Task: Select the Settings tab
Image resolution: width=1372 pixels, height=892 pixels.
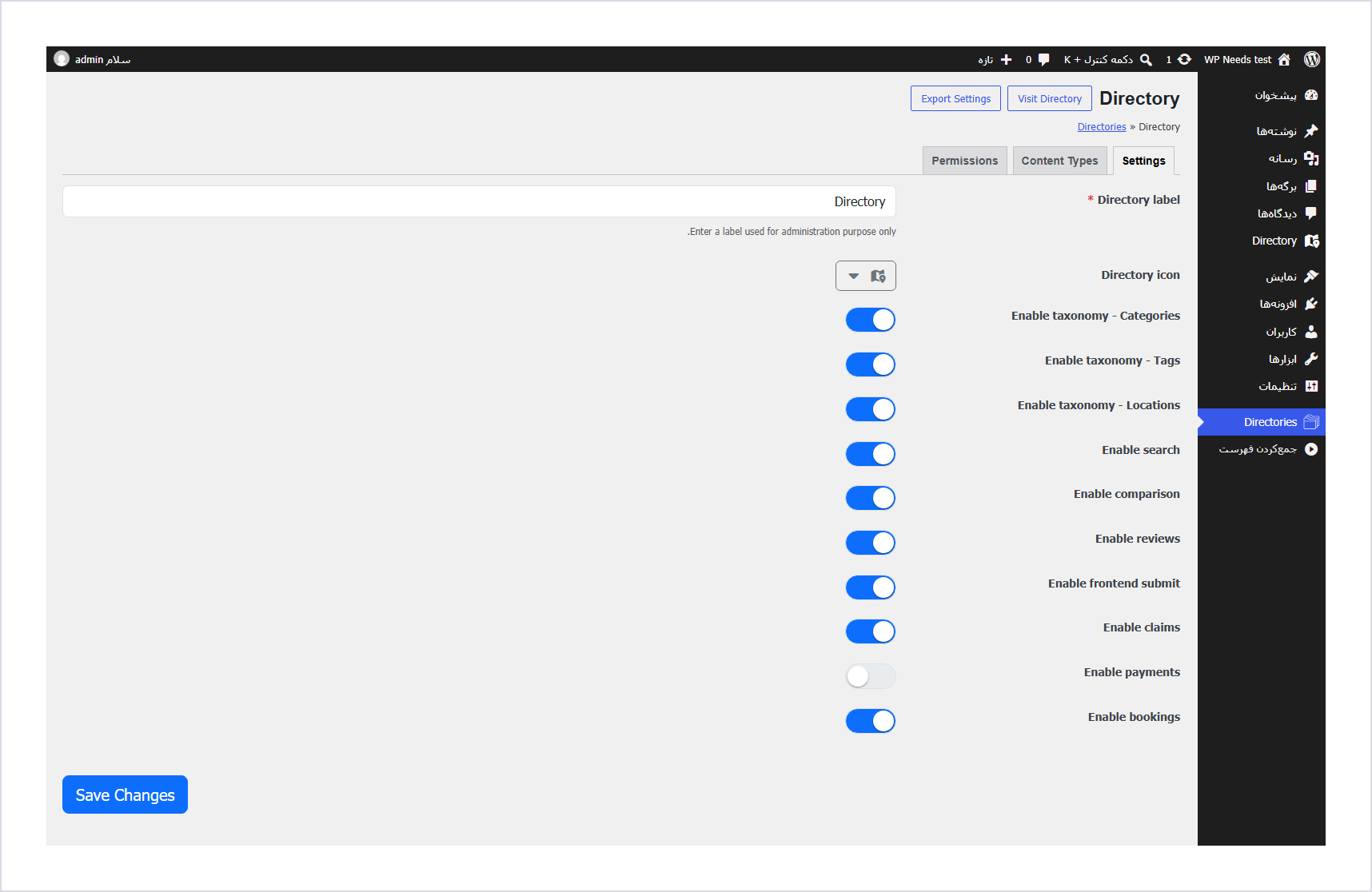Action: pos(1143,161)
